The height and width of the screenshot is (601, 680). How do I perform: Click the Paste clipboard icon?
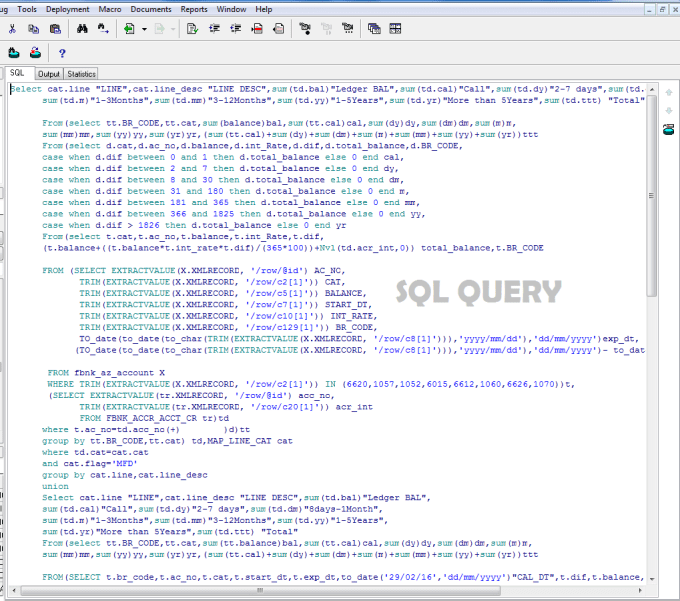coord(55,29)
